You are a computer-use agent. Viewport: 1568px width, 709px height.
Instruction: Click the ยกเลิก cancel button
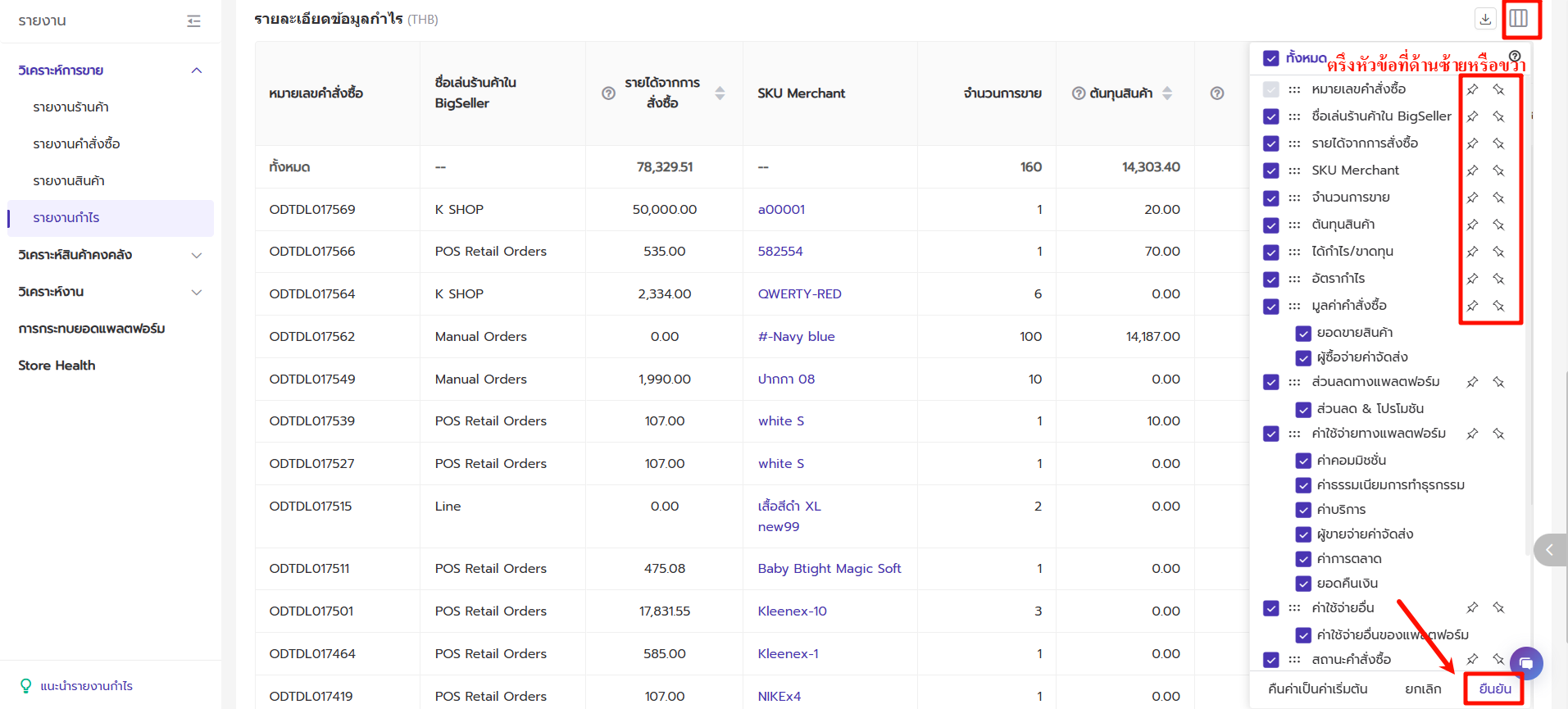tap(1423, 689)
